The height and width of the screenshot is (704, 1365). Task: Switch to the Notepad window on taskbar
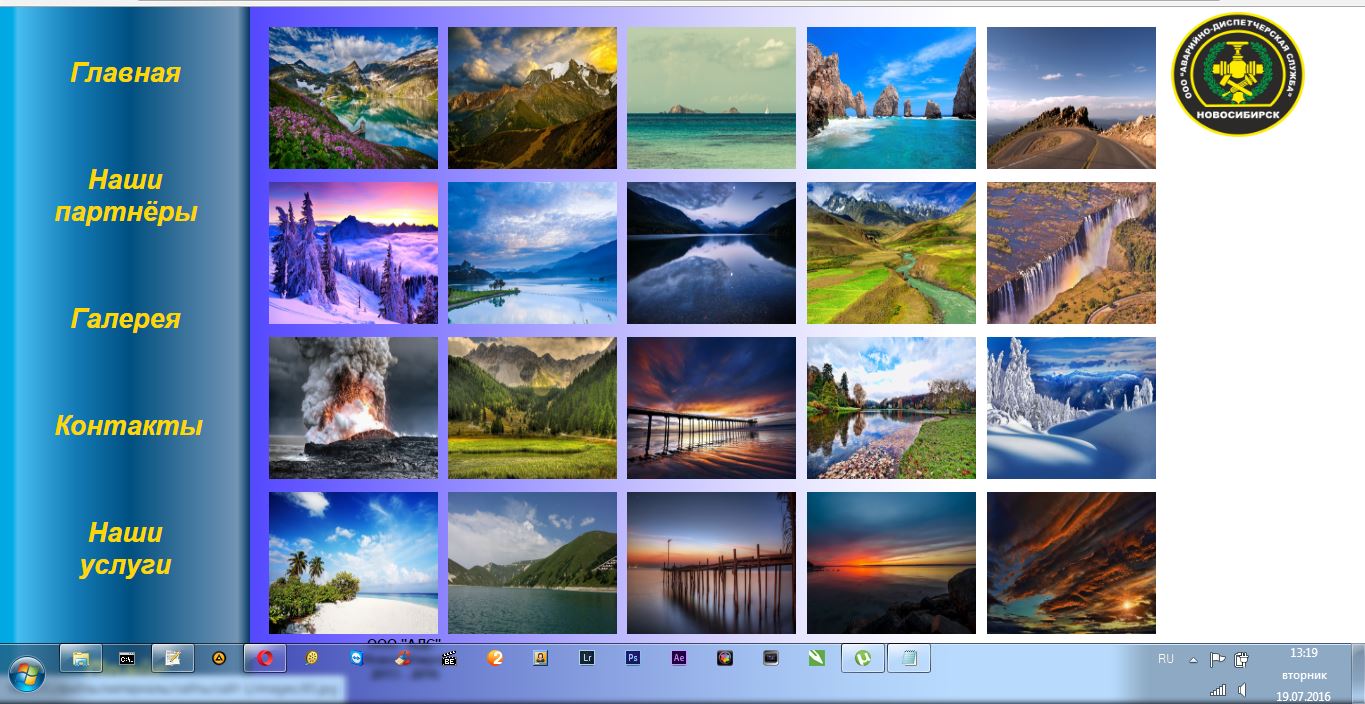point(909,658)
